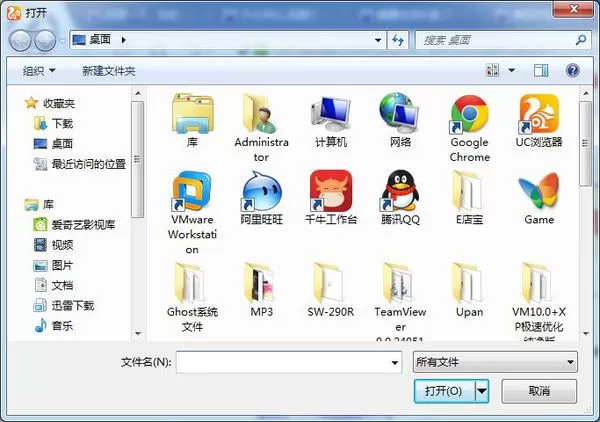Expand the address bar history dropdown
The image size is (600, 422).
(378, 40)
